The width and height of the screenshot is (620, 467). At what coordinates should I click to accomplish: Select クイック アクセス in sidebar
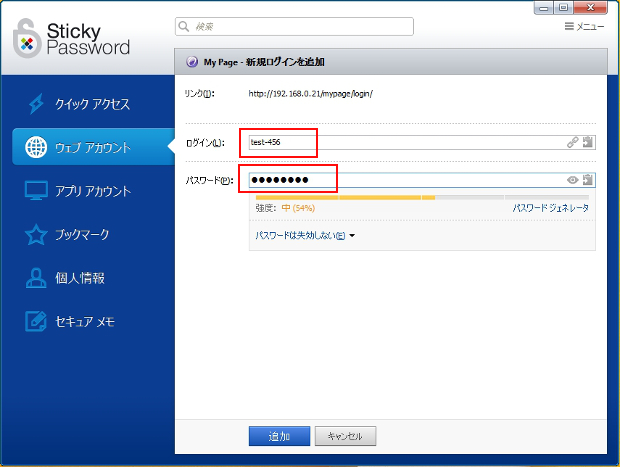(x=92, y=104)
